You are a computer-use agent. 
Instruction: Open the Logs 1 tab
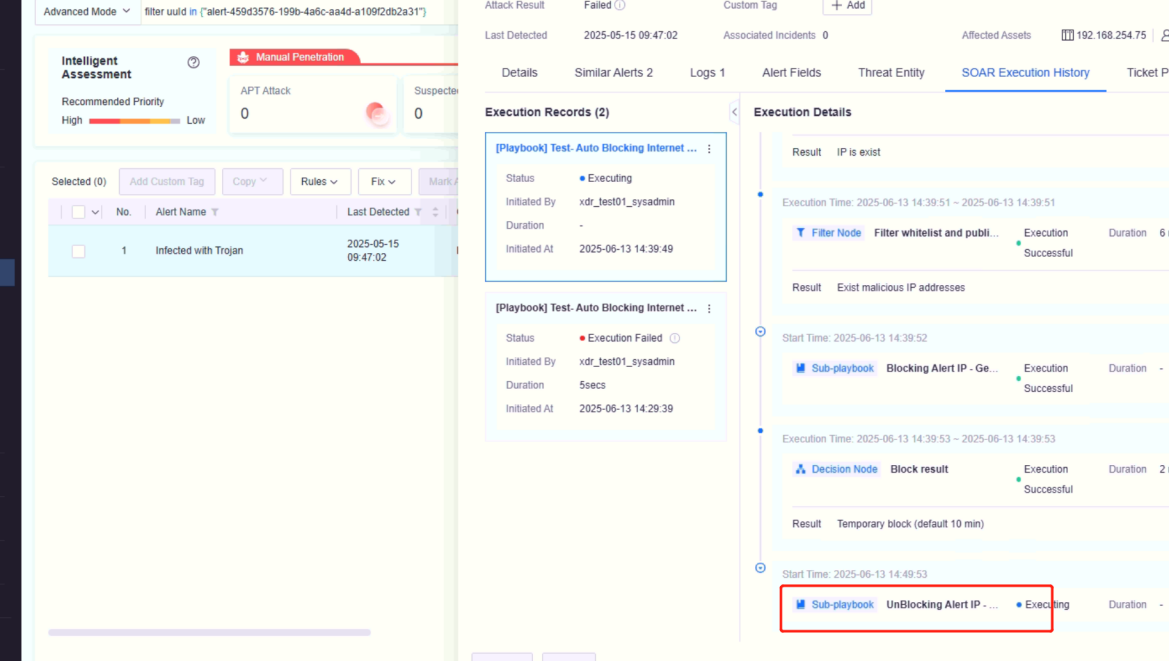707,72
